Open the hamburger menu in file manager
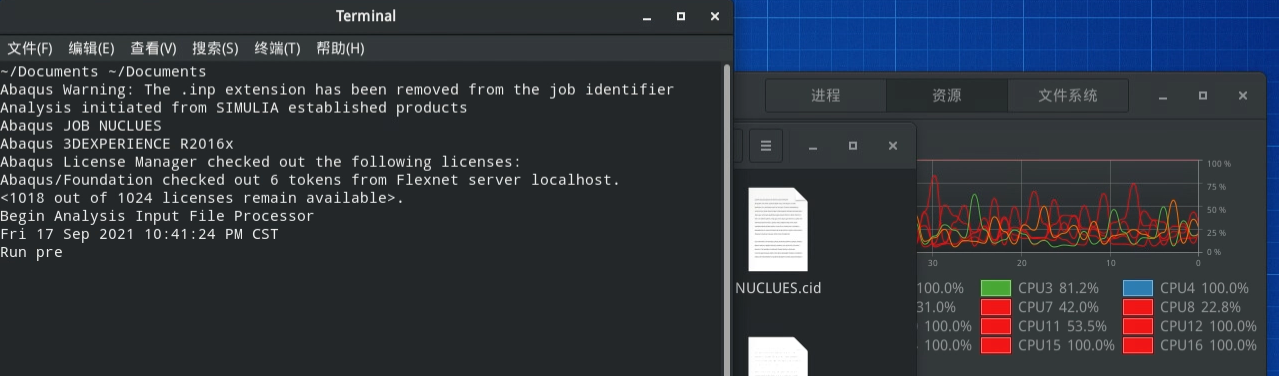The image size is (1279, 376). click(x=766, y=146)
